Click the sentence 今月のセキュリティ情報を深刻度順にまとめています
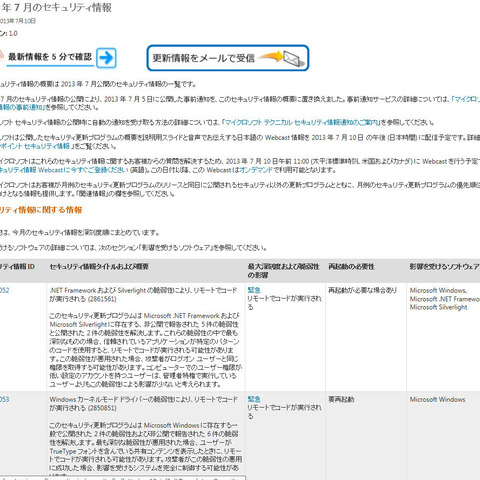The height and width of the screenshot is (480, 480). pyautogui.click(x=80, y=233)
